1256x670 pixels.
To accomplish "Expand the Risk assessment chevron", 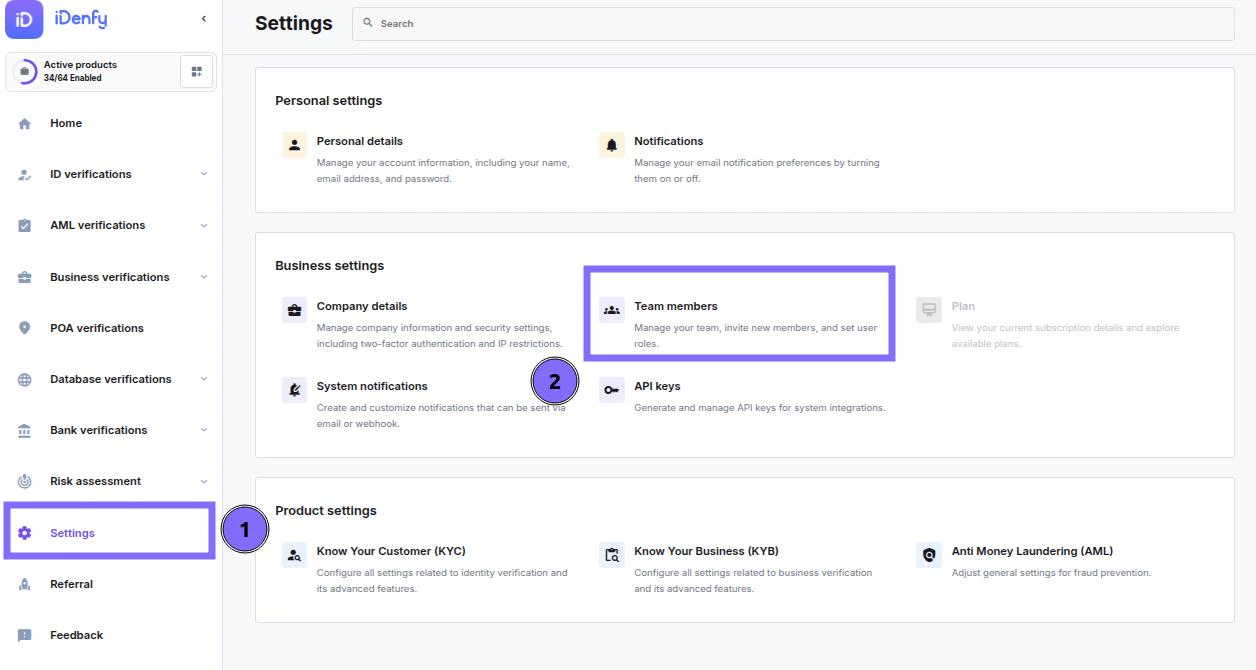I will pyautogui.click(x=204, y=481).
